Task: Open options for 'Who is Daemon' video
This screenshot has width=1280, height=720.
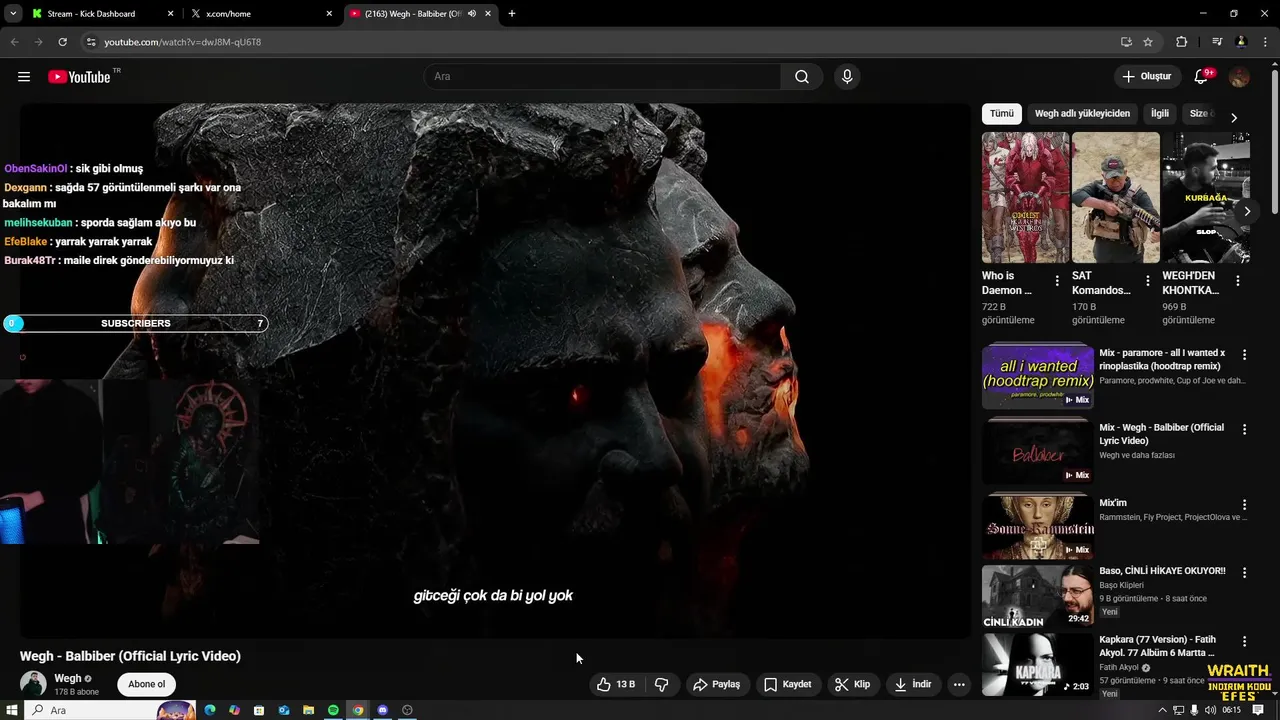Action: coord(1057,281)
